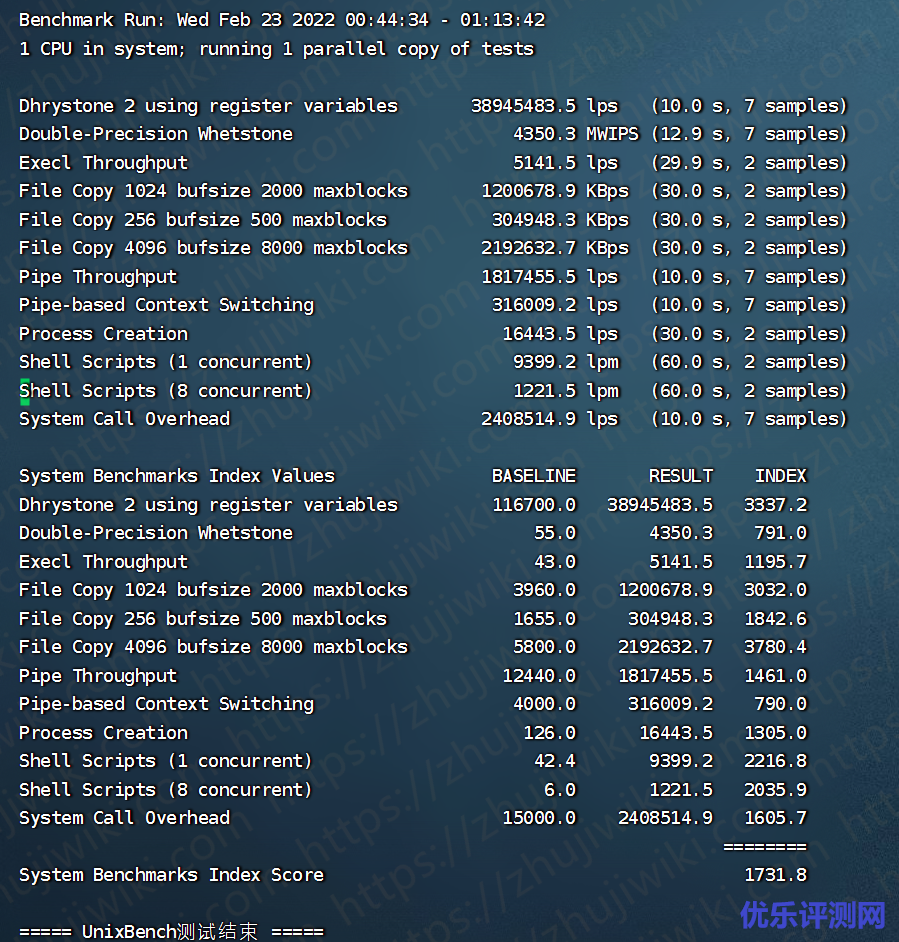899x942 pixels.
Task: Select the 1305.0 Process Creation index
Action: [x=775, y=734]
